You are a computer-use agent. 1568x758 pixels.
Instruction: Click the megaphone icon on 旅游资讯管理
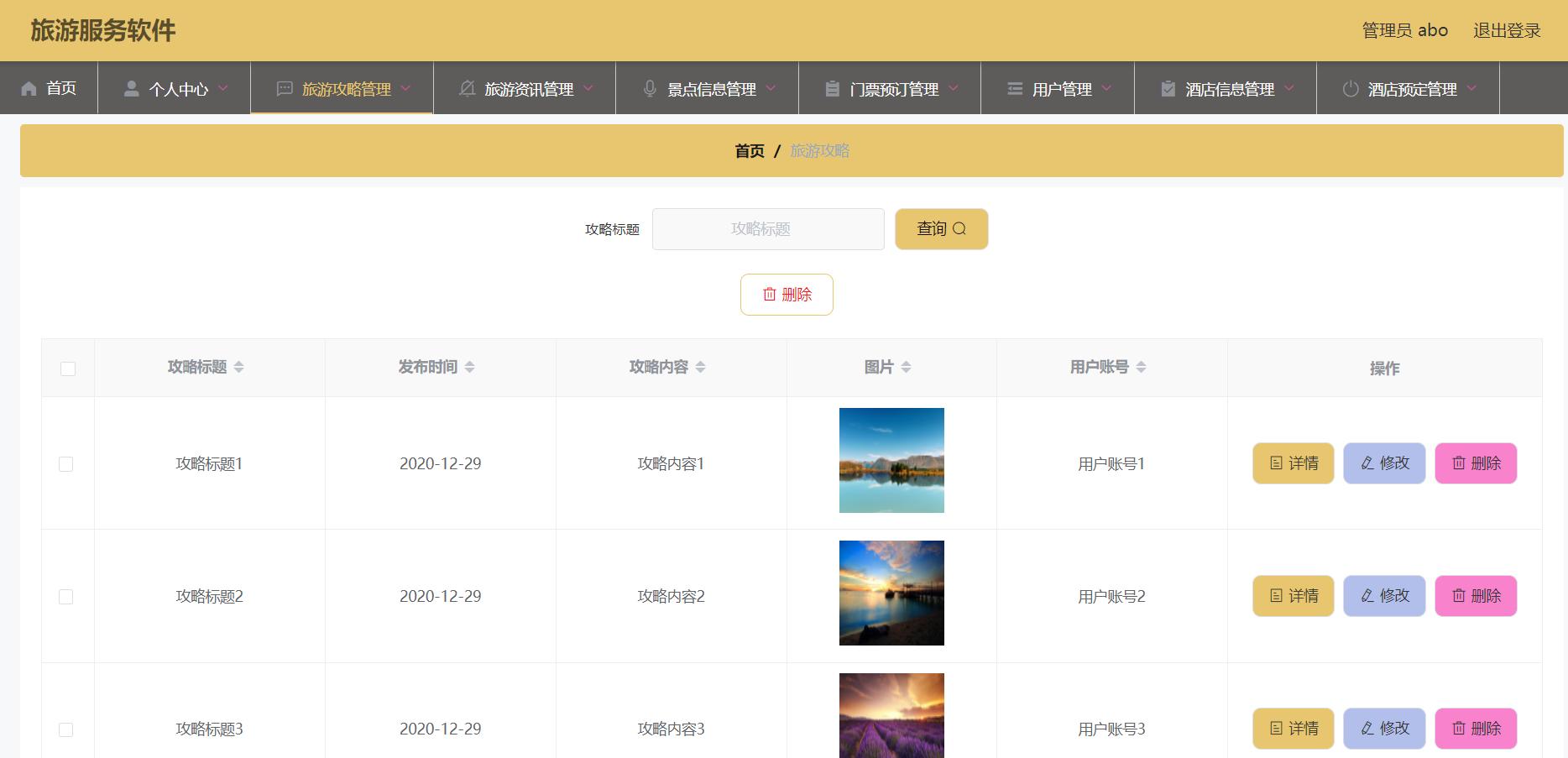pos(467,87)
